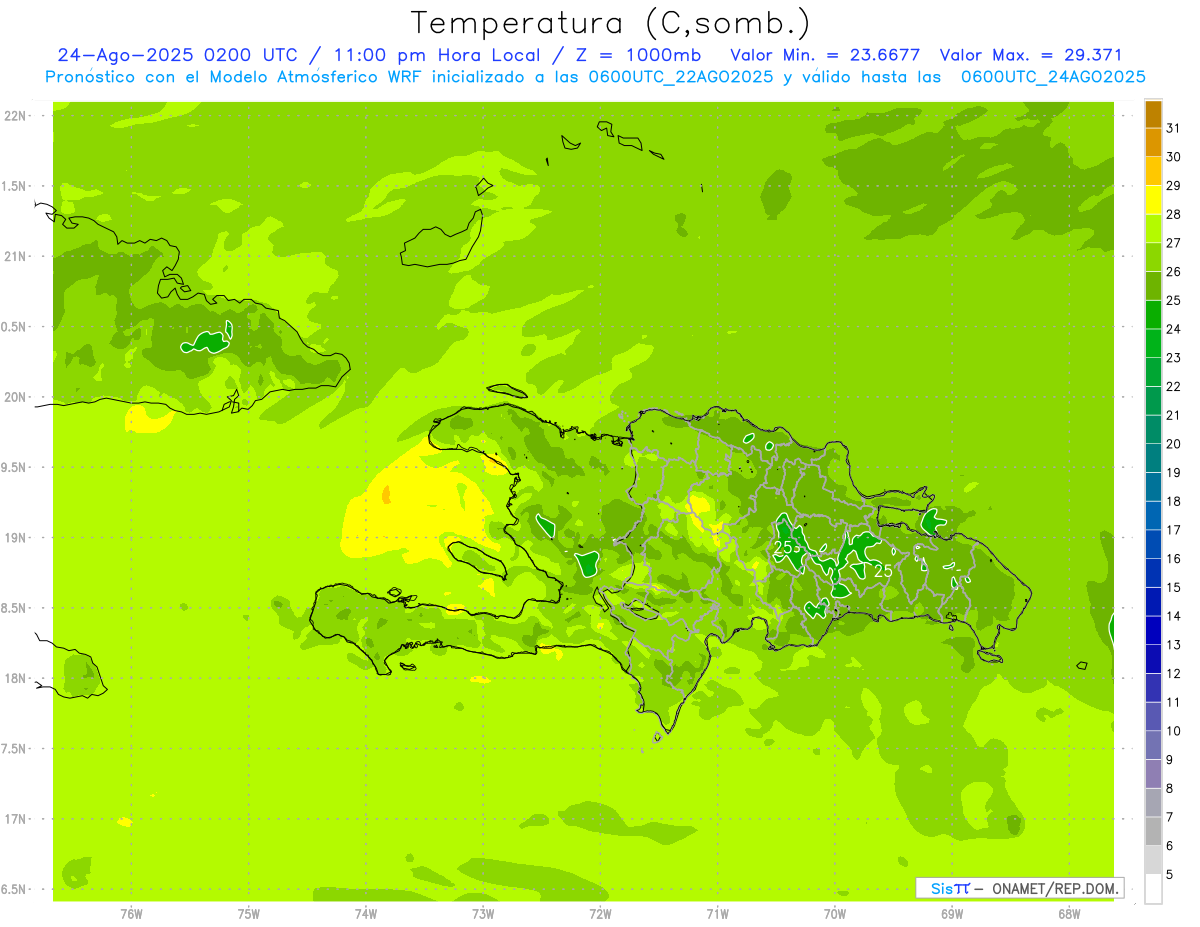The width and height of the screenshot is (1200, 927).
Task: Click the "21N" latitude label
Action: click(x=14, y=257)
